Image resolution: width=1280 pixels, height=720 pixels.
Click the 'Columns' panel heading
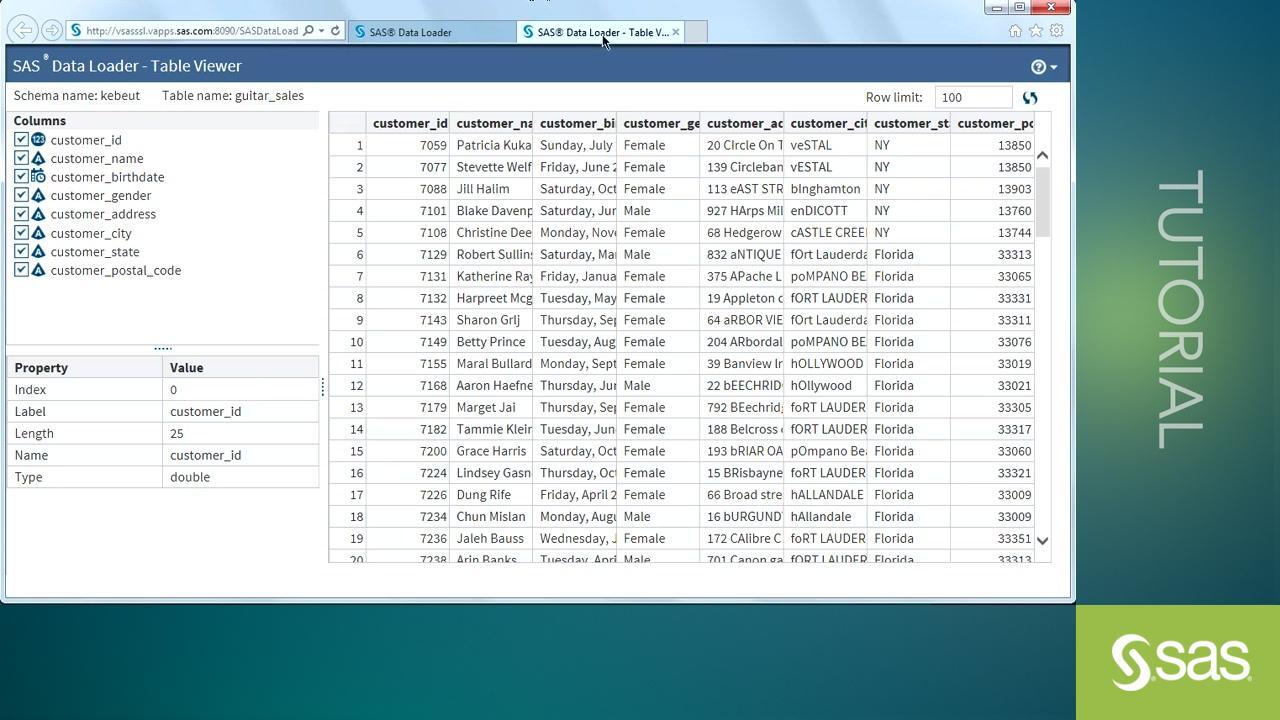39,121
